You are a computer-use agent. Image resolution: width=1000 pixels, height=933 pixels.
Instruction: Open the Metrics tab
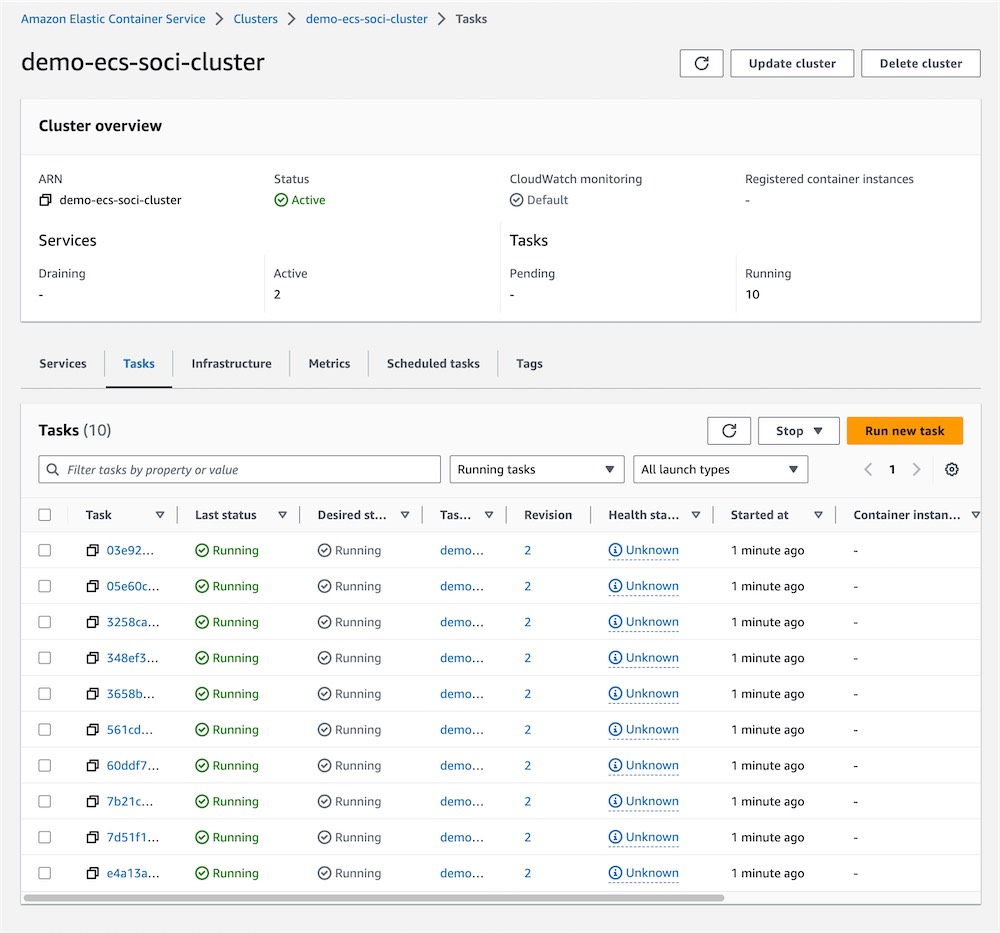point(329,364)
